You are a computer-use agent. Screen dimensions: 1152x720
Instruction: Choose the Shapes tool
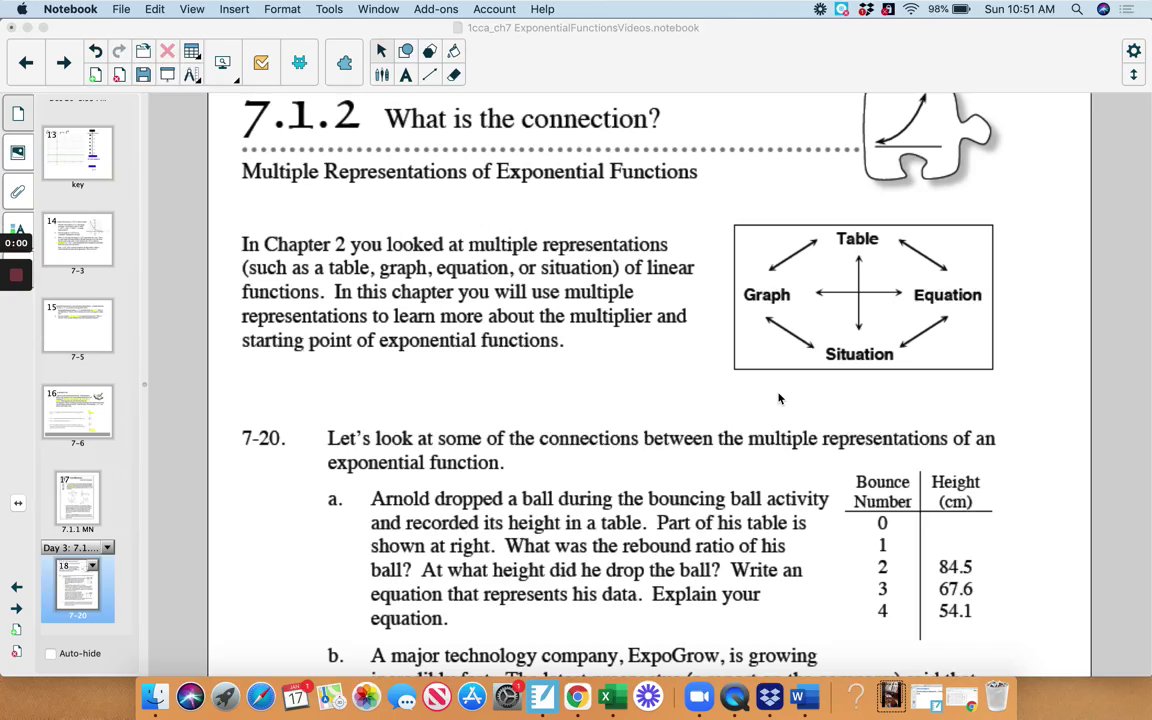pyautogui.click(x=406, y=51)
